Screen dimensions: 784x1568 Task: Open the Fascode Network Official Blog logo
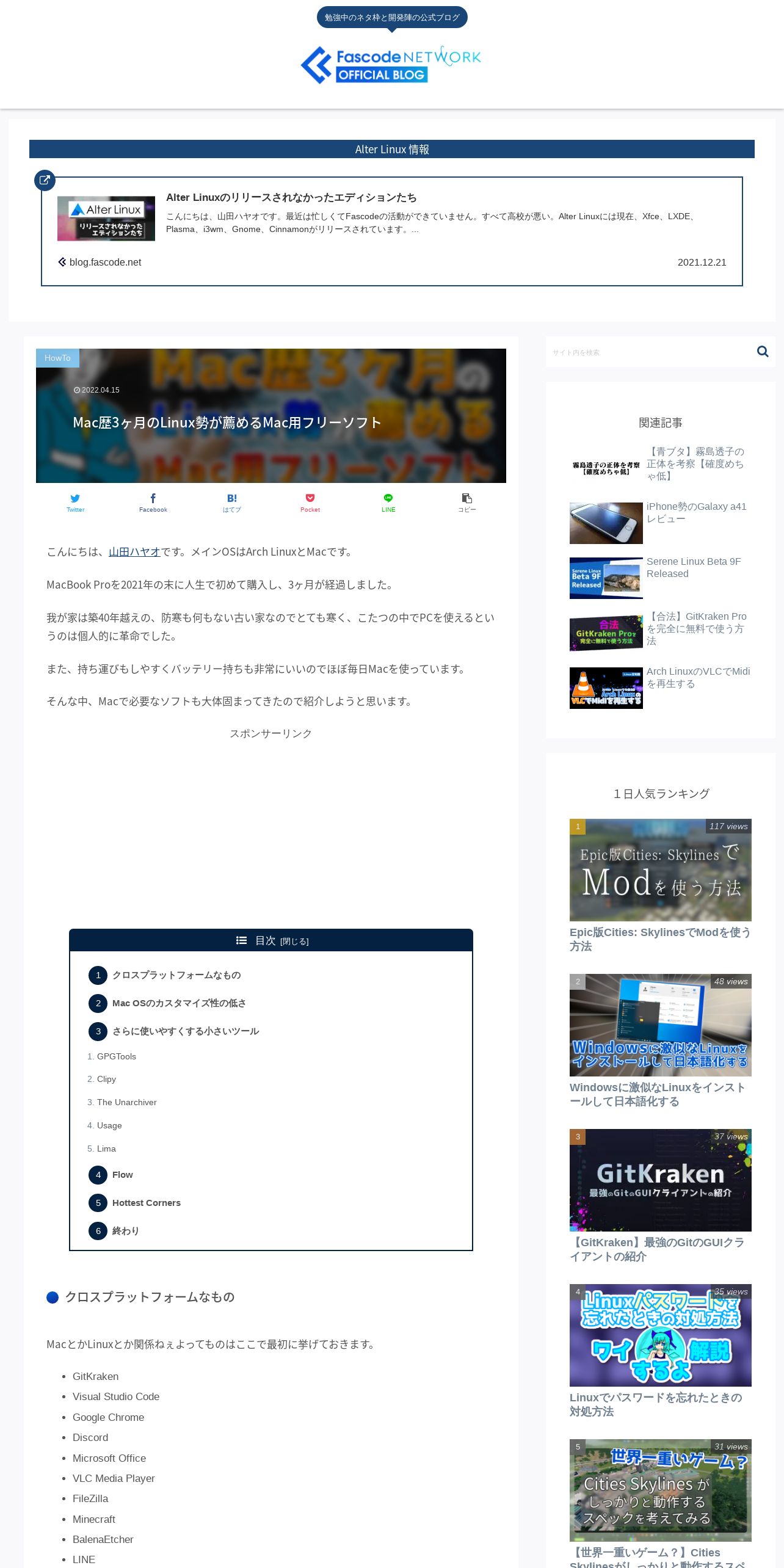pyautogui.click(x=391, y=65)
